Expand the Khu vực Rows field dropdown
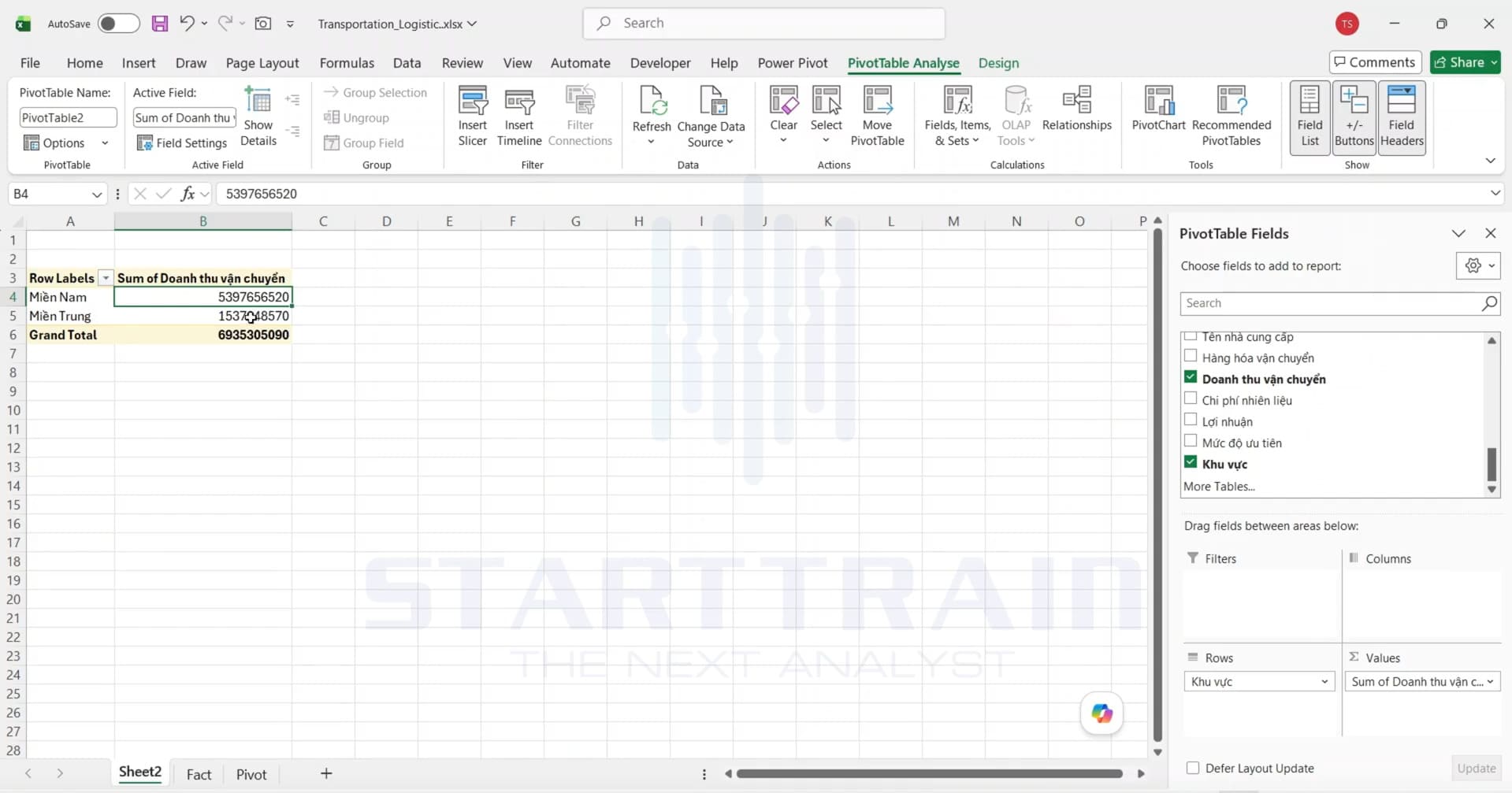The height and width of the screenshot is (793, 1512). click(1324, 681)
